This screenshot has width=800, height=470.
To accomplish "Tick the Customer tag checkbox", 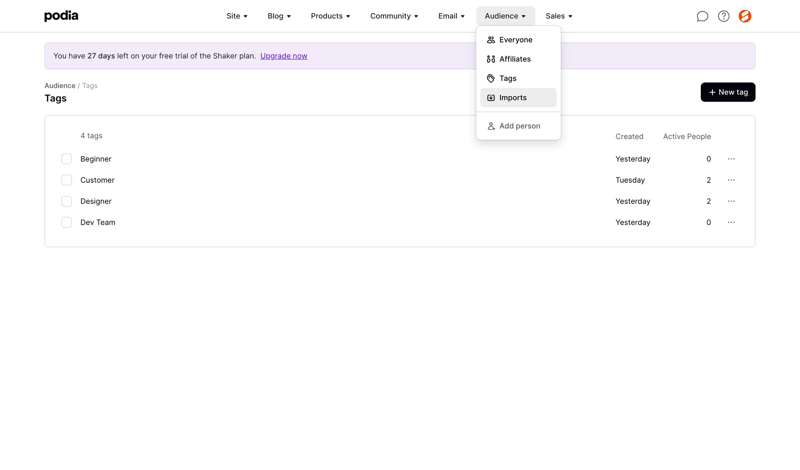I will click(66, 180).
